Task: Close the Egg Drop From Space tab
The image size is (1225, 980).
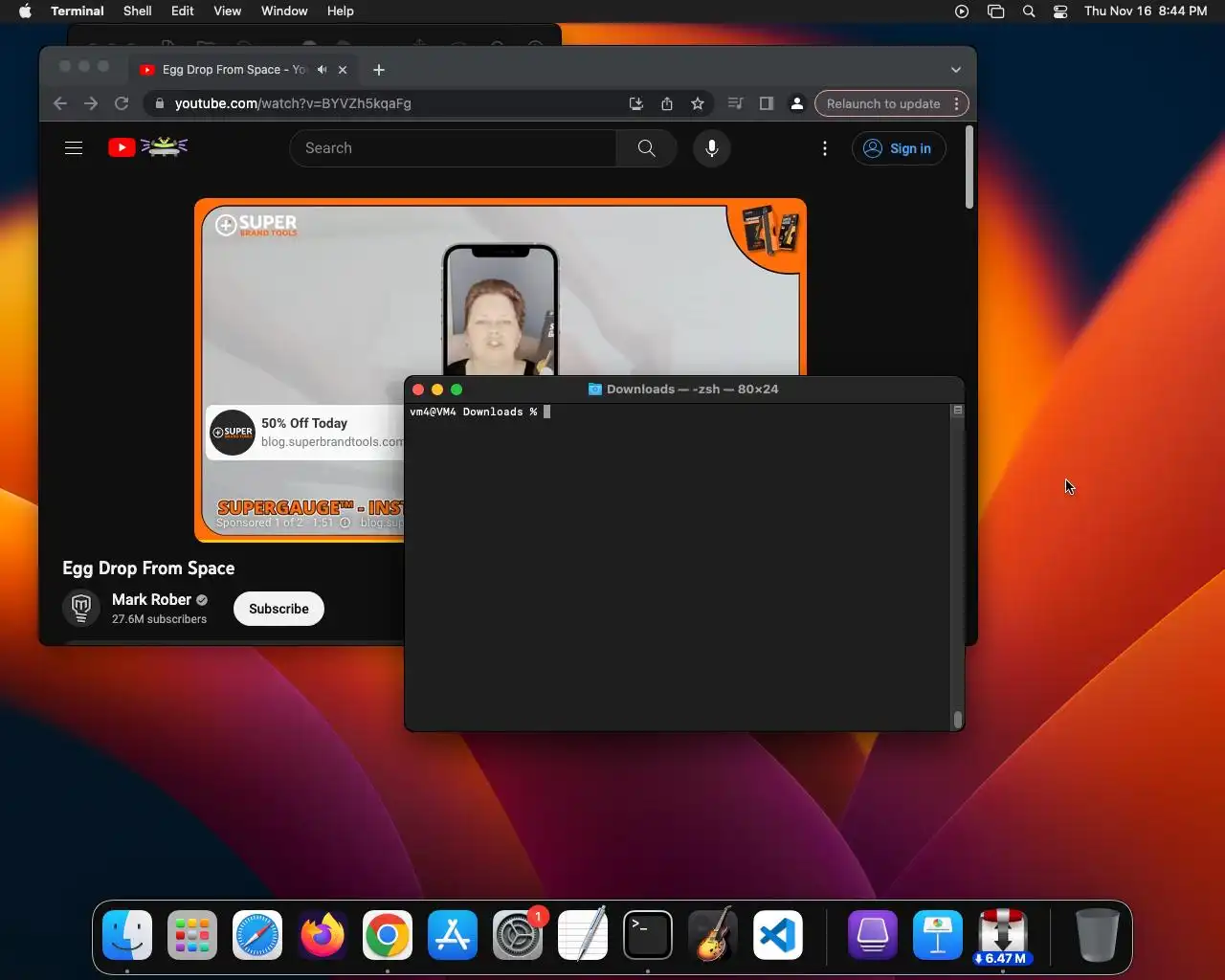Action: pos(343,70)
